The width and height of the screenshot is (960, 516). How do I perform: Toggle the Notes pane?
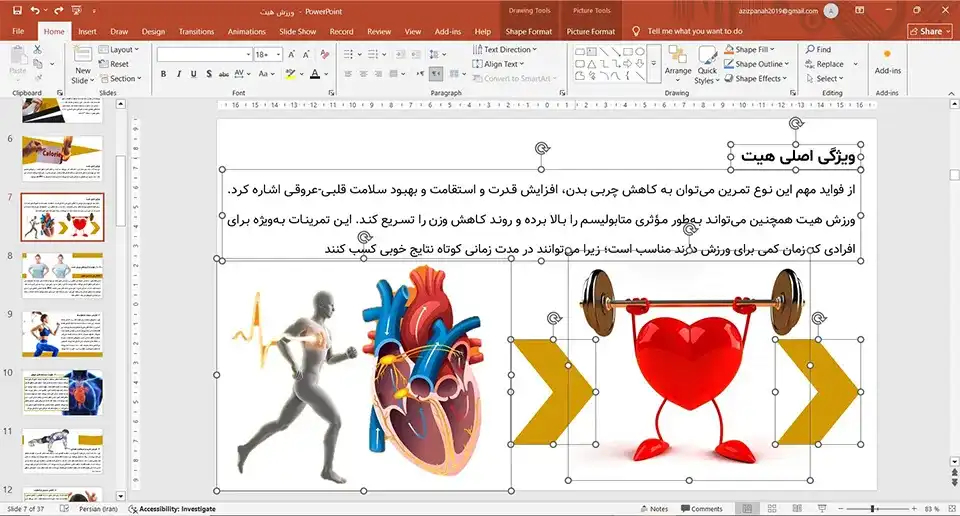tap(654, 509)
